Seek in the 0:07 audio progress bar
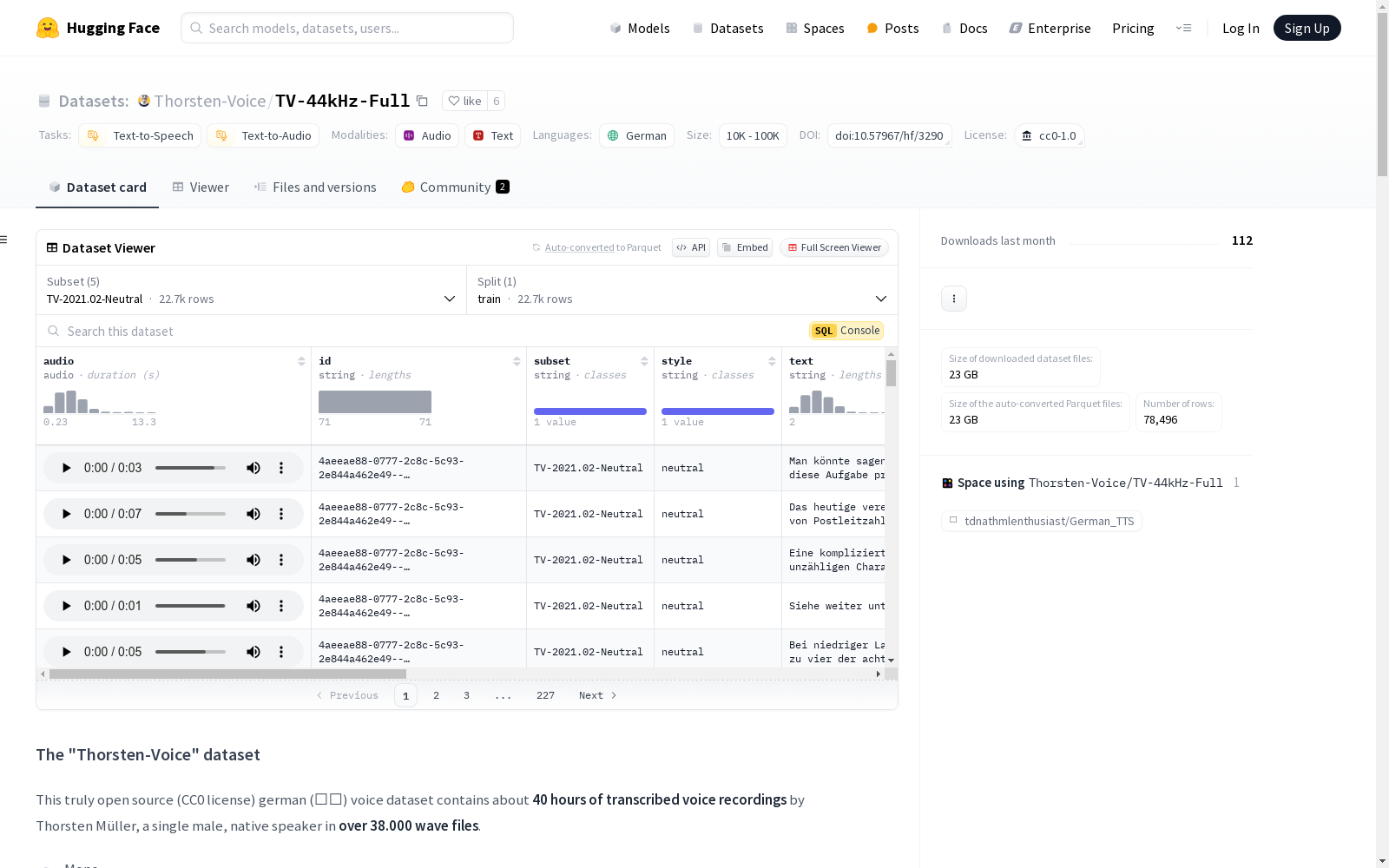 tap(190, 514)
